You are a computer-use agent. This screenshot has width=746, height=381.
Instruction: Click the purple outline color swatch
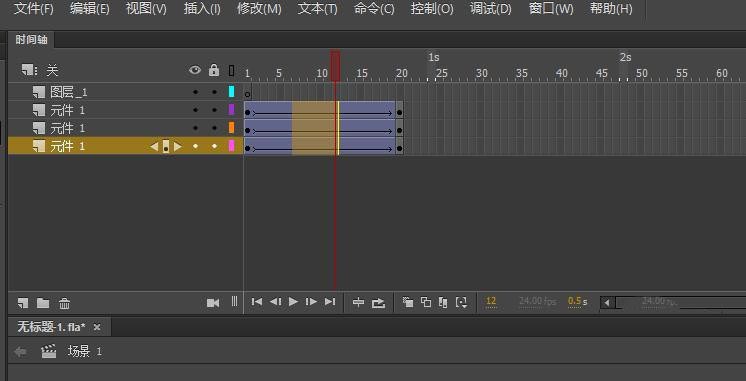(232, 110)
